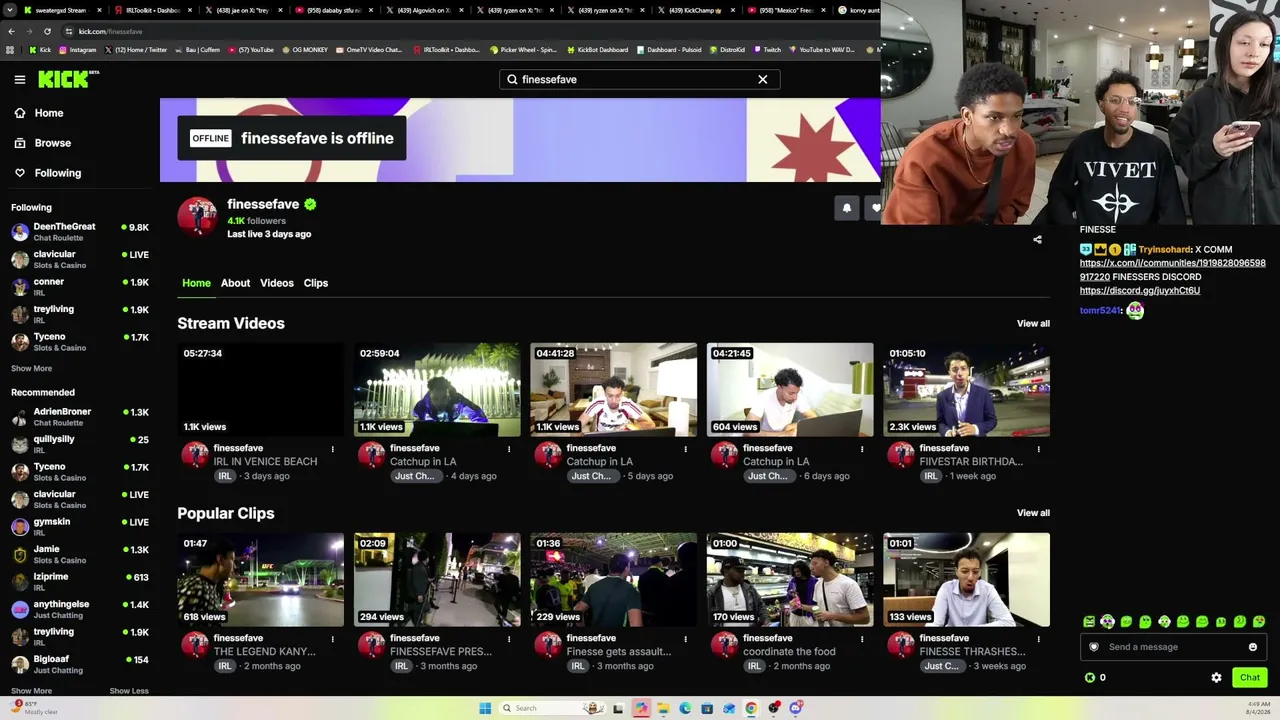Clear the finessefave search text

(763, 79)
